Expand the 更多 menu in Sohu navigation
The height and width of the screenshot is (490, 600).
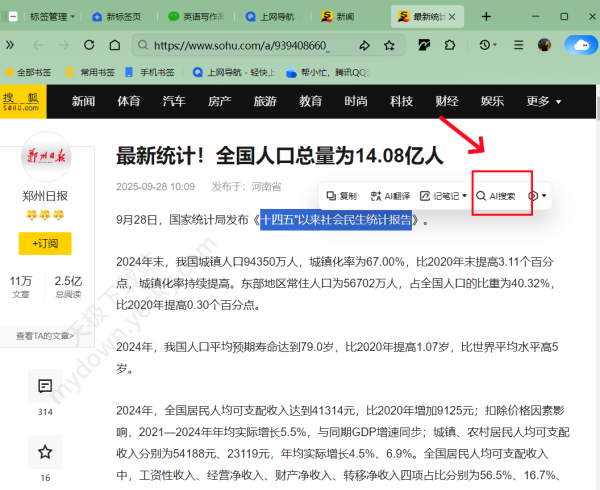543,101
